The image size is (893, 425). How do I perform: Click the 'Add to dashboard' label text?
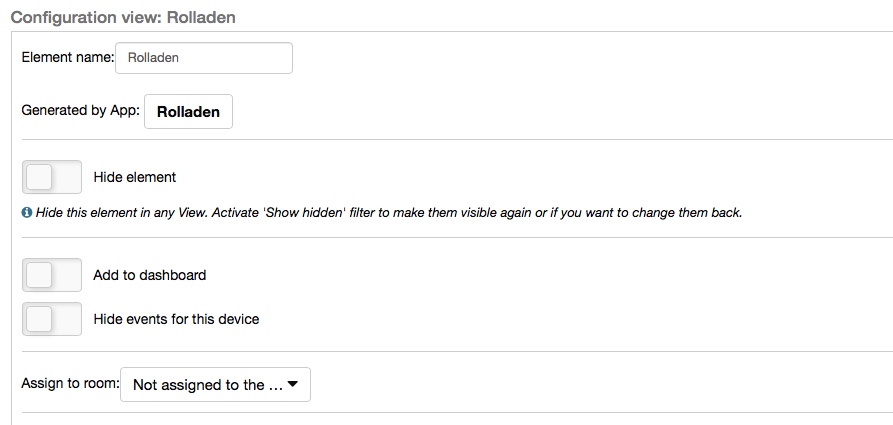[x=149, y=275]
